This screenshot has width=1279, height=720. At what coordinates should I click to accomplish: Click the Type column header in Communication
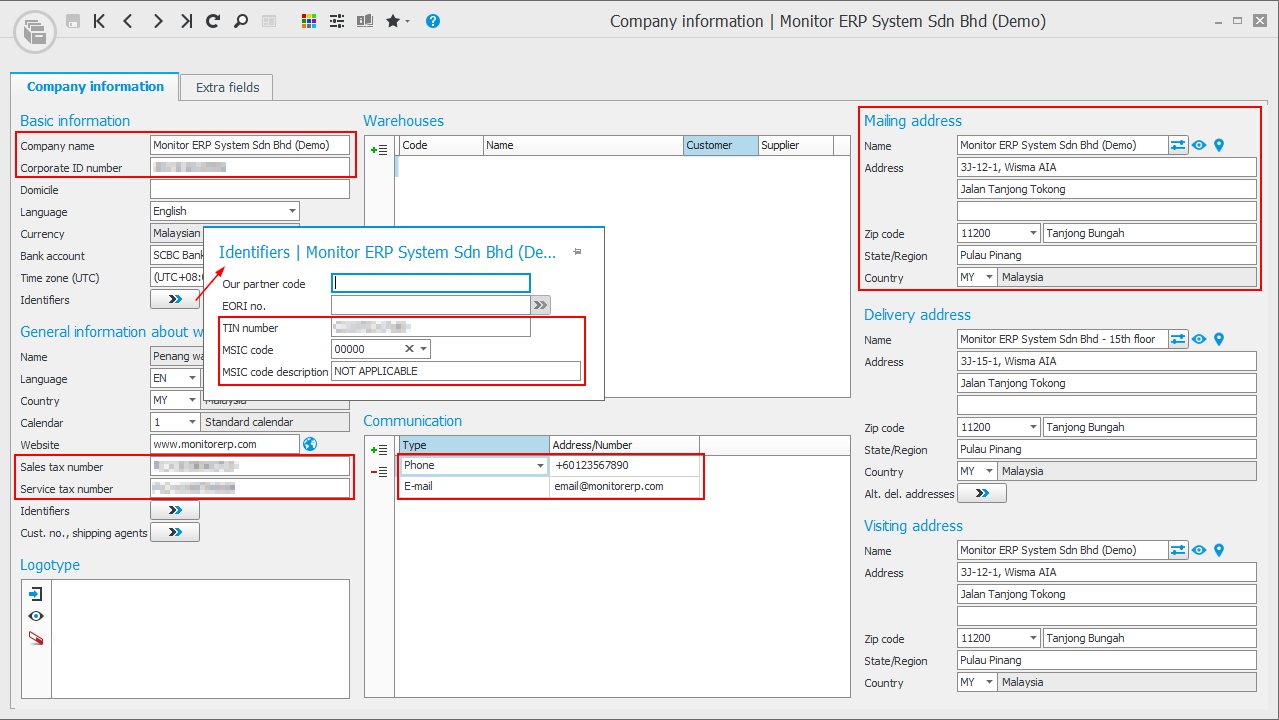pos(474,445)
